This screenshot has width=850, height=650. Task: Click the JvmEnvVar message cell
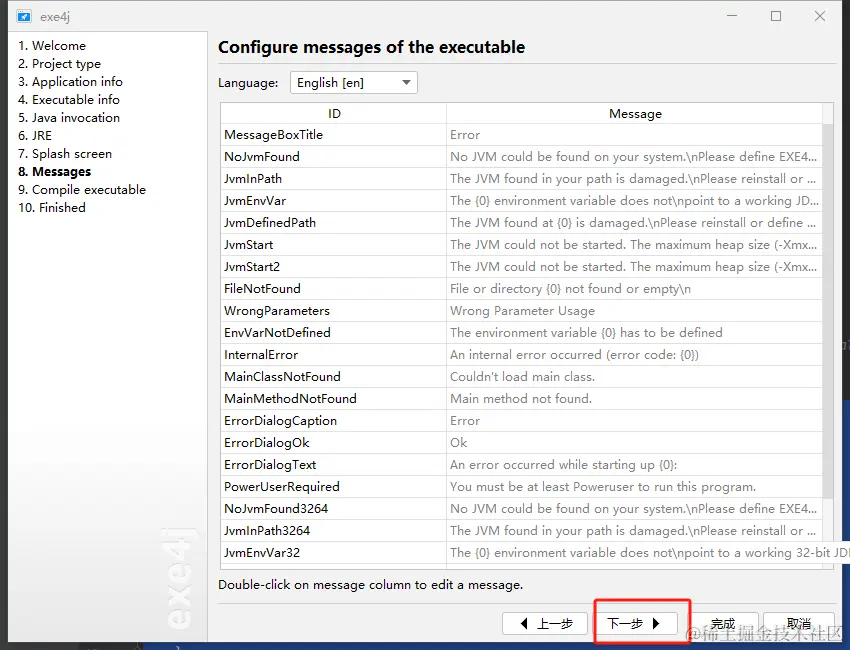[634, 201]
